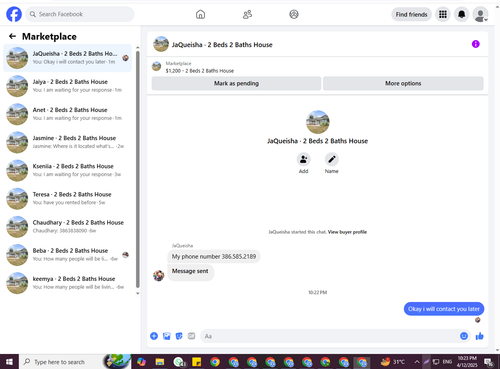Click the conversation list scrollbar down arrow

point(138,293)
